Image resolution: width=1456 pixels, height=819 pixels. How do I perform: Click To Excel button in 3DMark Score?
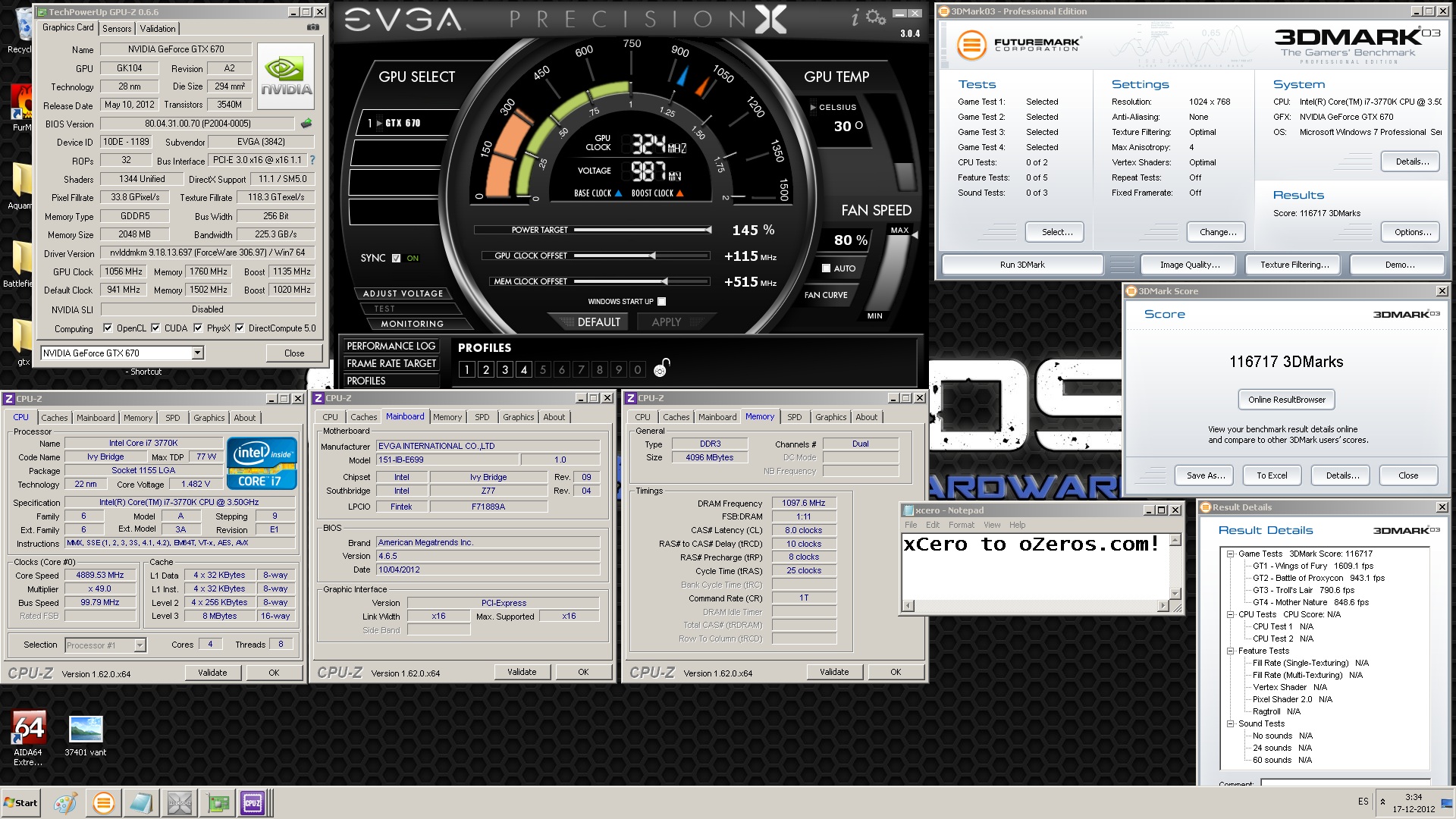(1272, 475)
